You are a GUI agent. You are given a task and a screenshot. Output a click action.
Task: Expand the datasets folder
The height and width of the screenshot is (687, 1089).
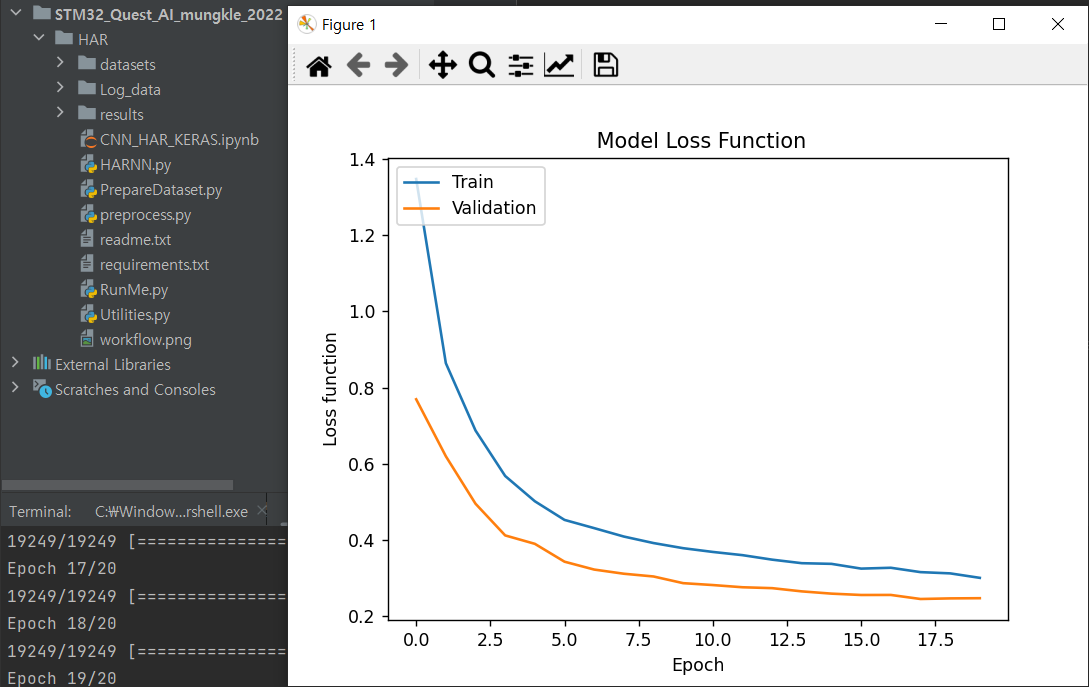60,64
